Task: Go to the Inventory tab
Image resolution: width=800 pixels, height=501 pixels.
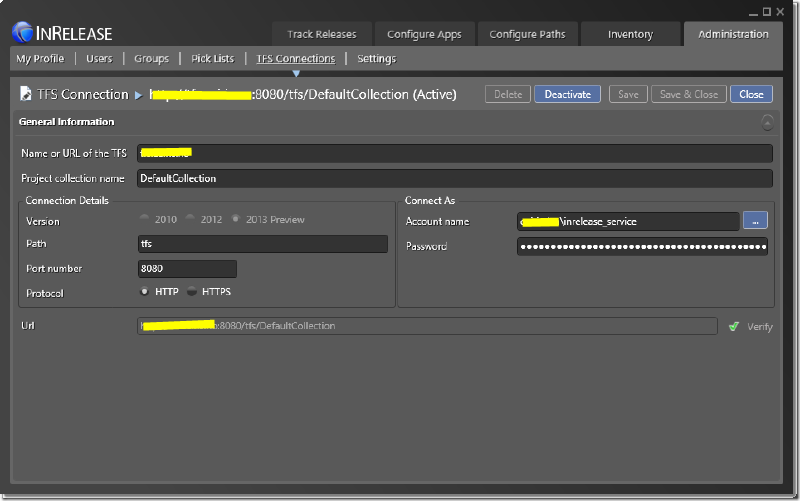Action: (x=631, y=34)
